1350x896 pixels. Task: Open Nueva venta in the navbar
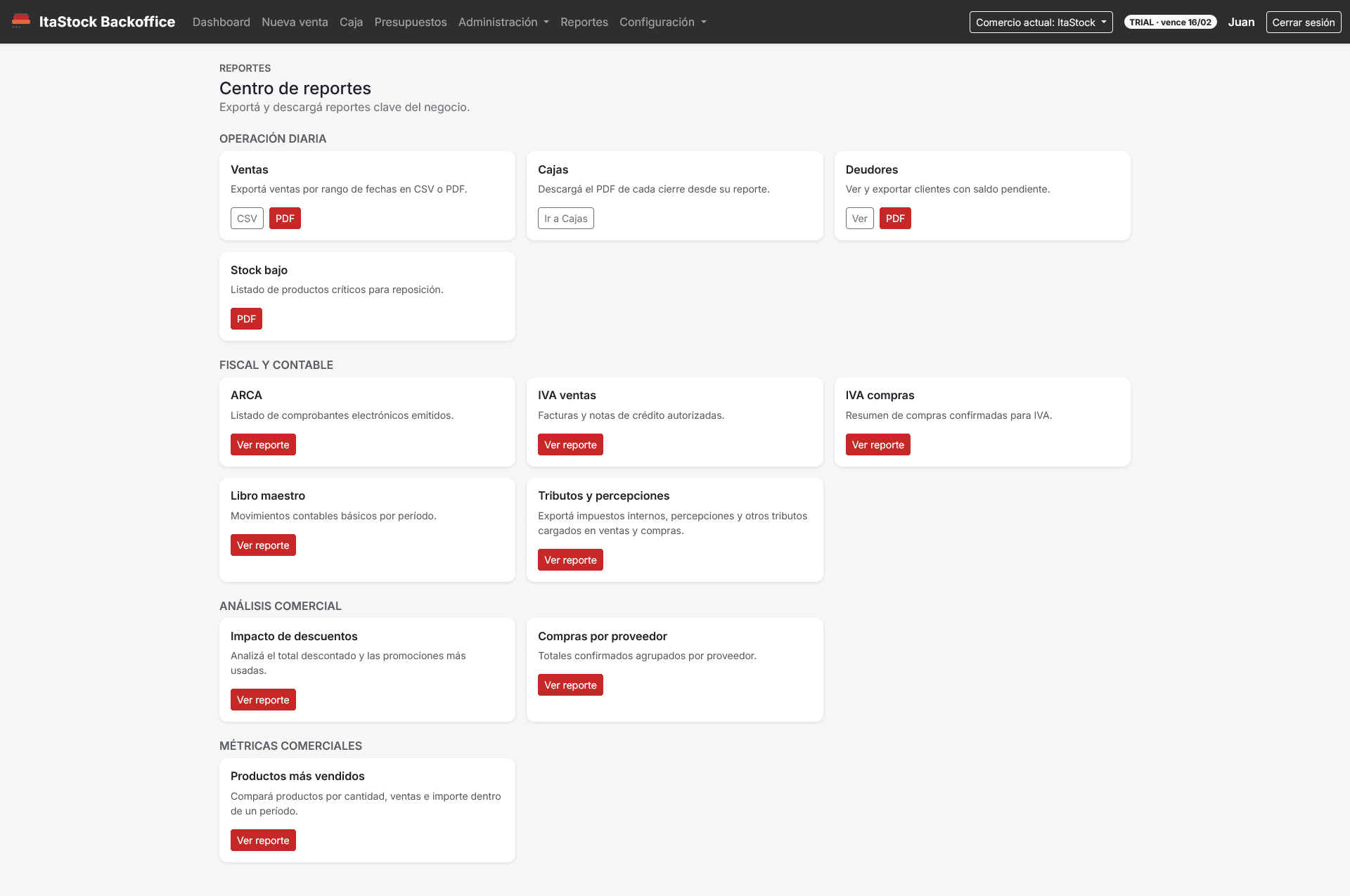(x=295, y=22)
